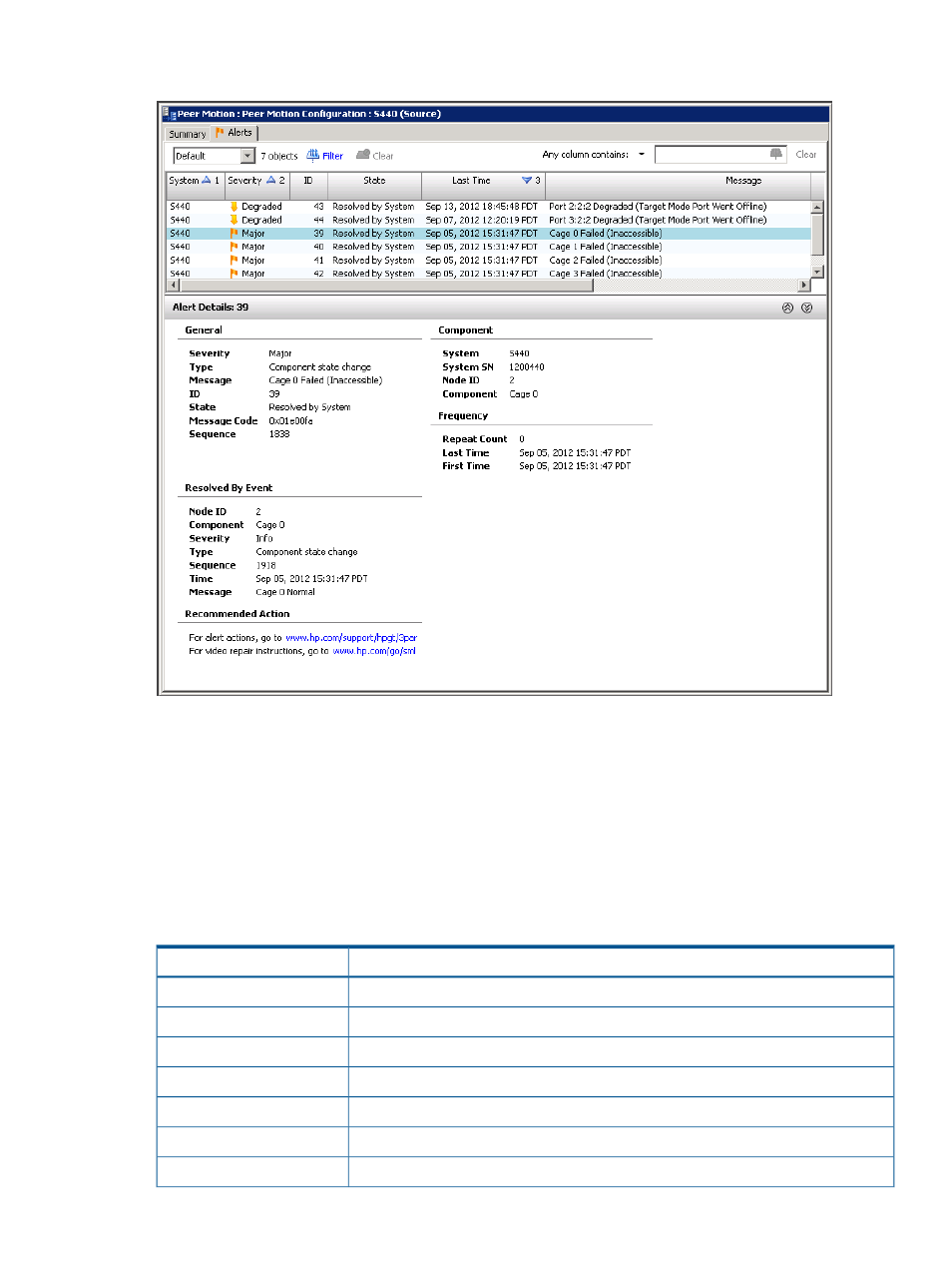Click the eraser icon inside the search field
Image resolution: width=952 pixels, height=1268 pixels.
[x=776, y=154]
